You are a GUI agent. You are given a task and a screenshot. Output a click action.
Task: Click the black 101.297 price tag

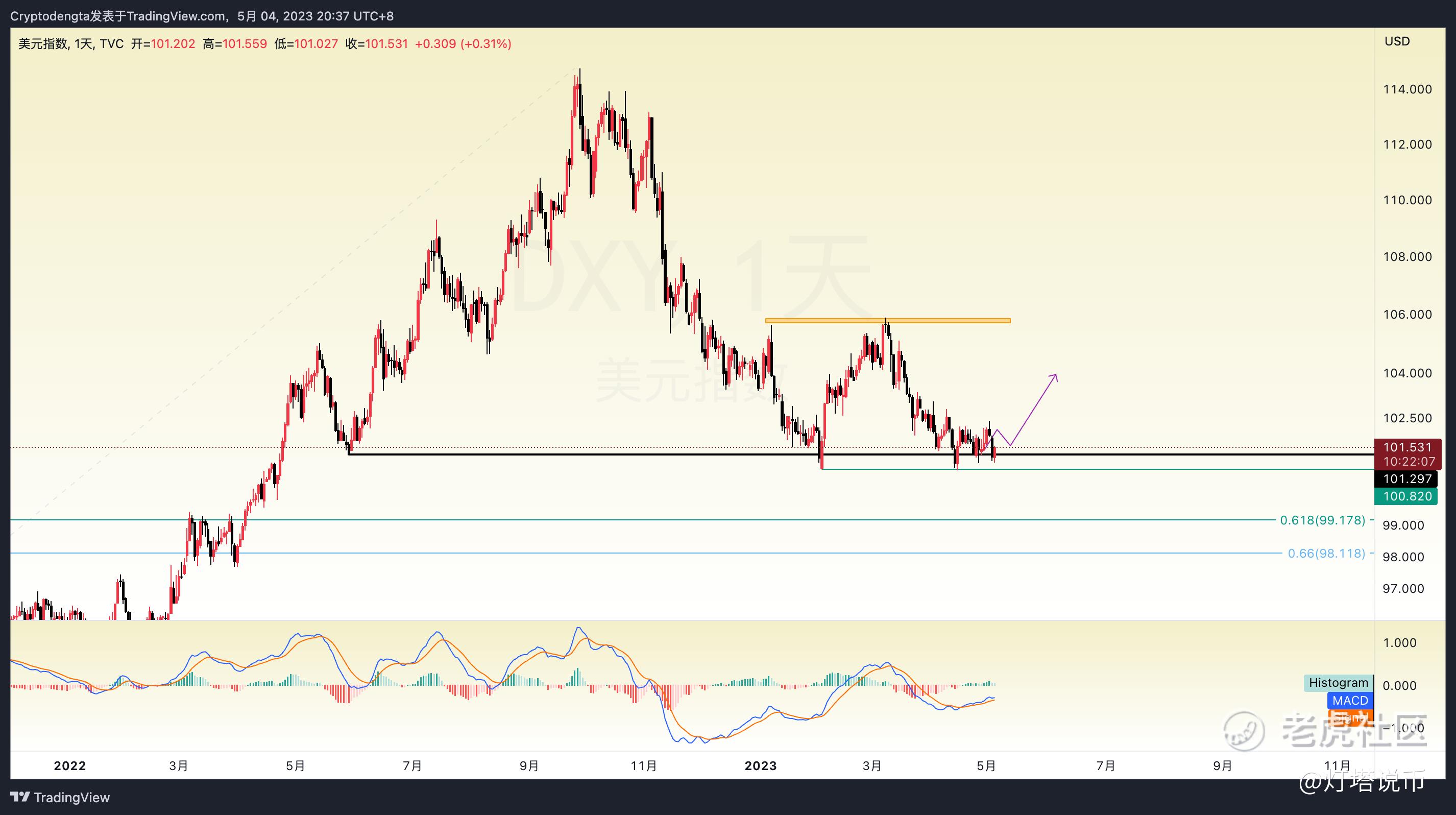click(1407, 480)
